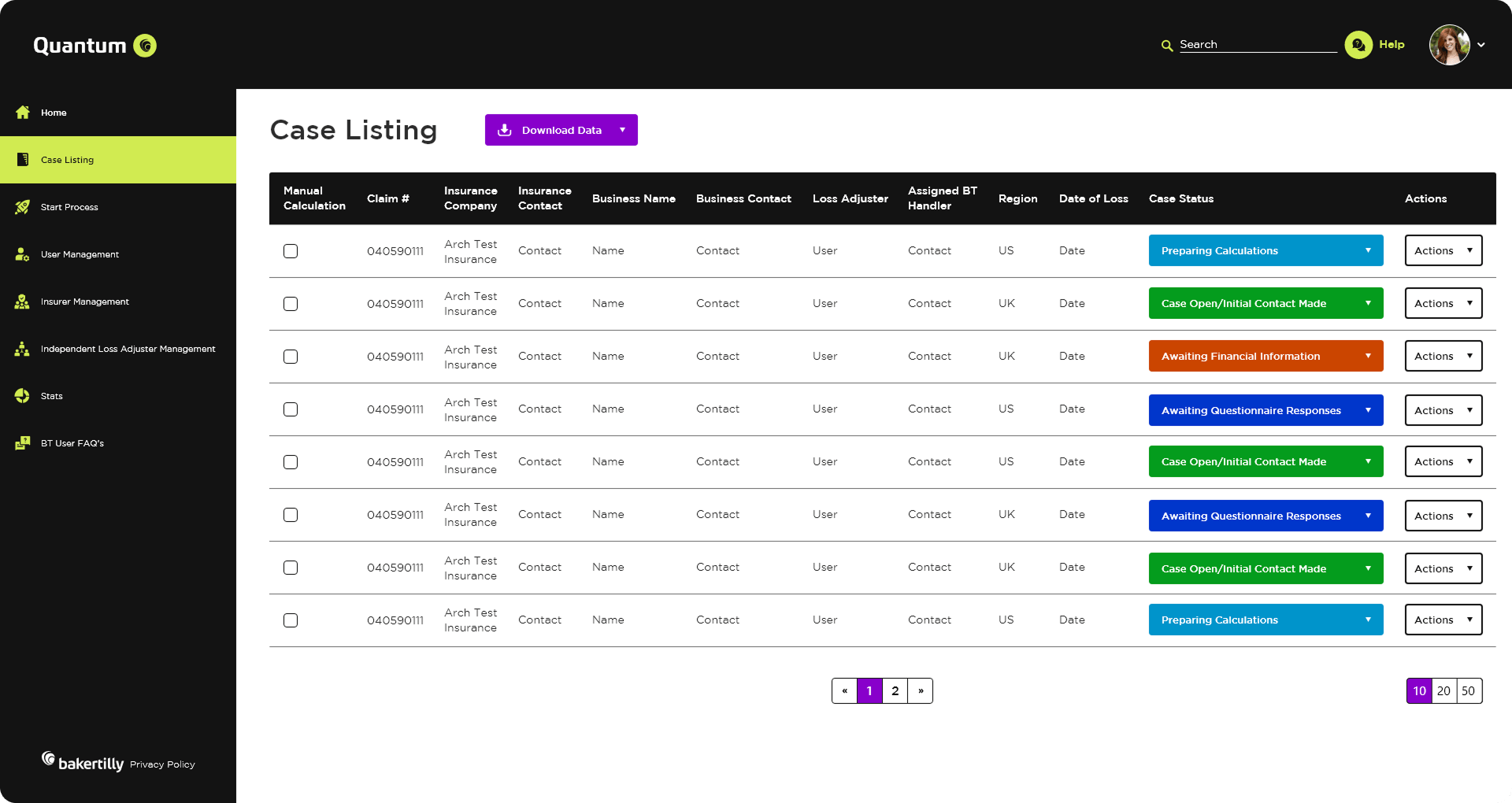
Task: Click the BT User FAQ's icon
Action: tap(23, 443)
